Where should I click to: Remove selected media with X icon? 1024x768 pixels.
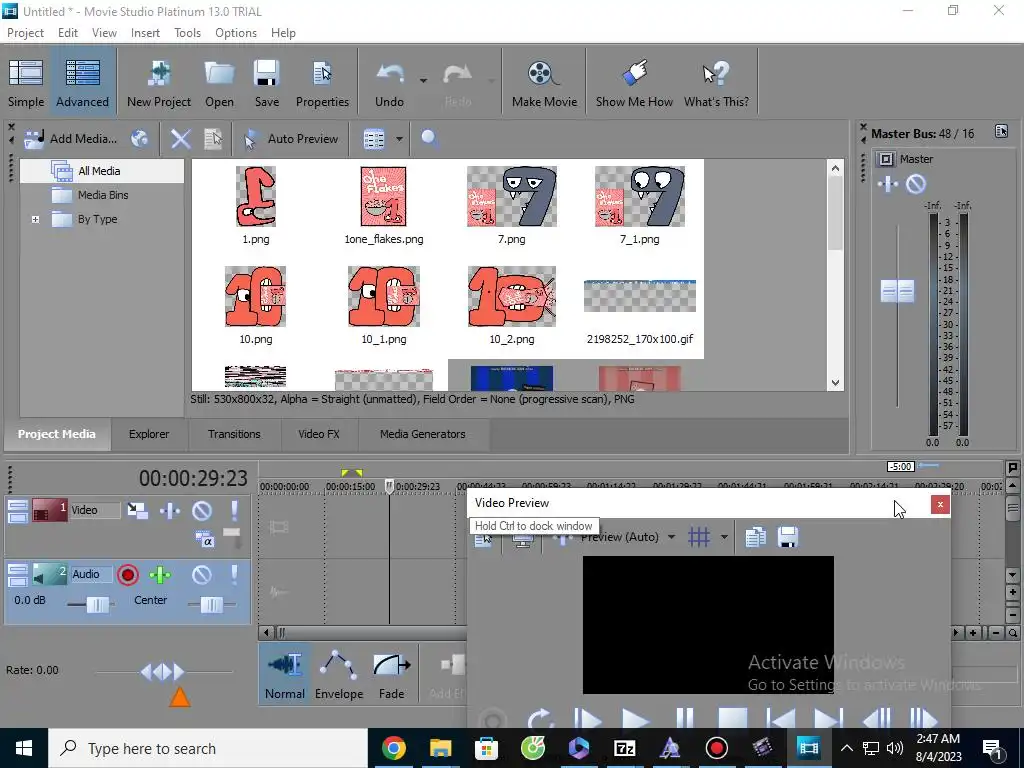(x=180, y=138)
